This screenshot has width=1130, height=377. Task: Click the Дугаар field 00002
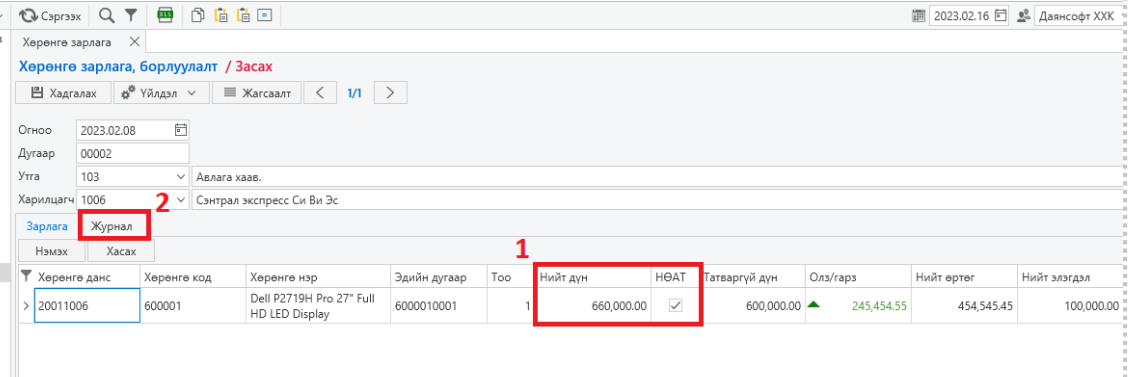pos(133,154)
